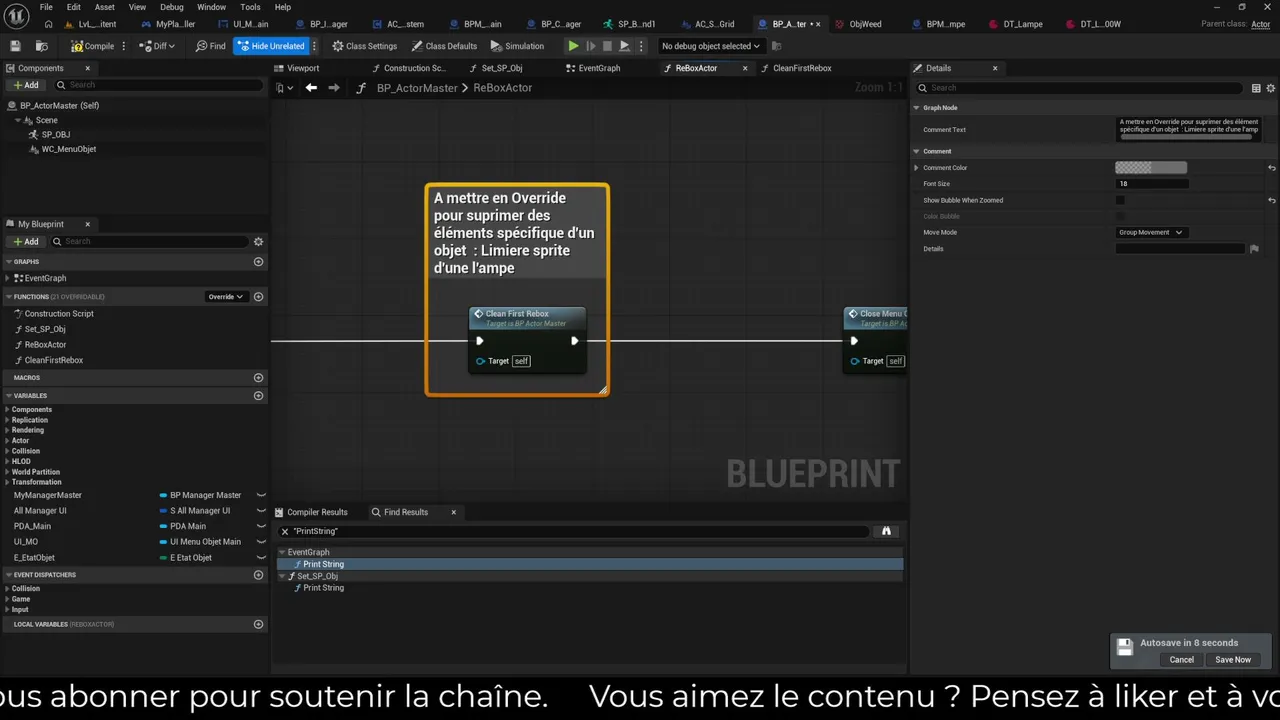Open the Tools menu

click(250, 7)
